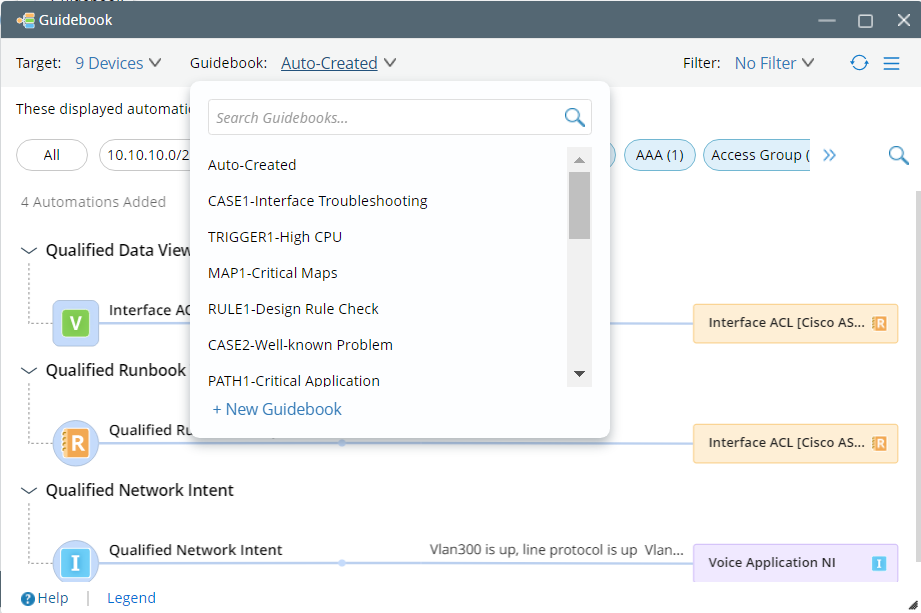The height and width of the screenshot is (613, 921).
Task: Click inside the Search Guidebooks field
Action: click(380, 117)
